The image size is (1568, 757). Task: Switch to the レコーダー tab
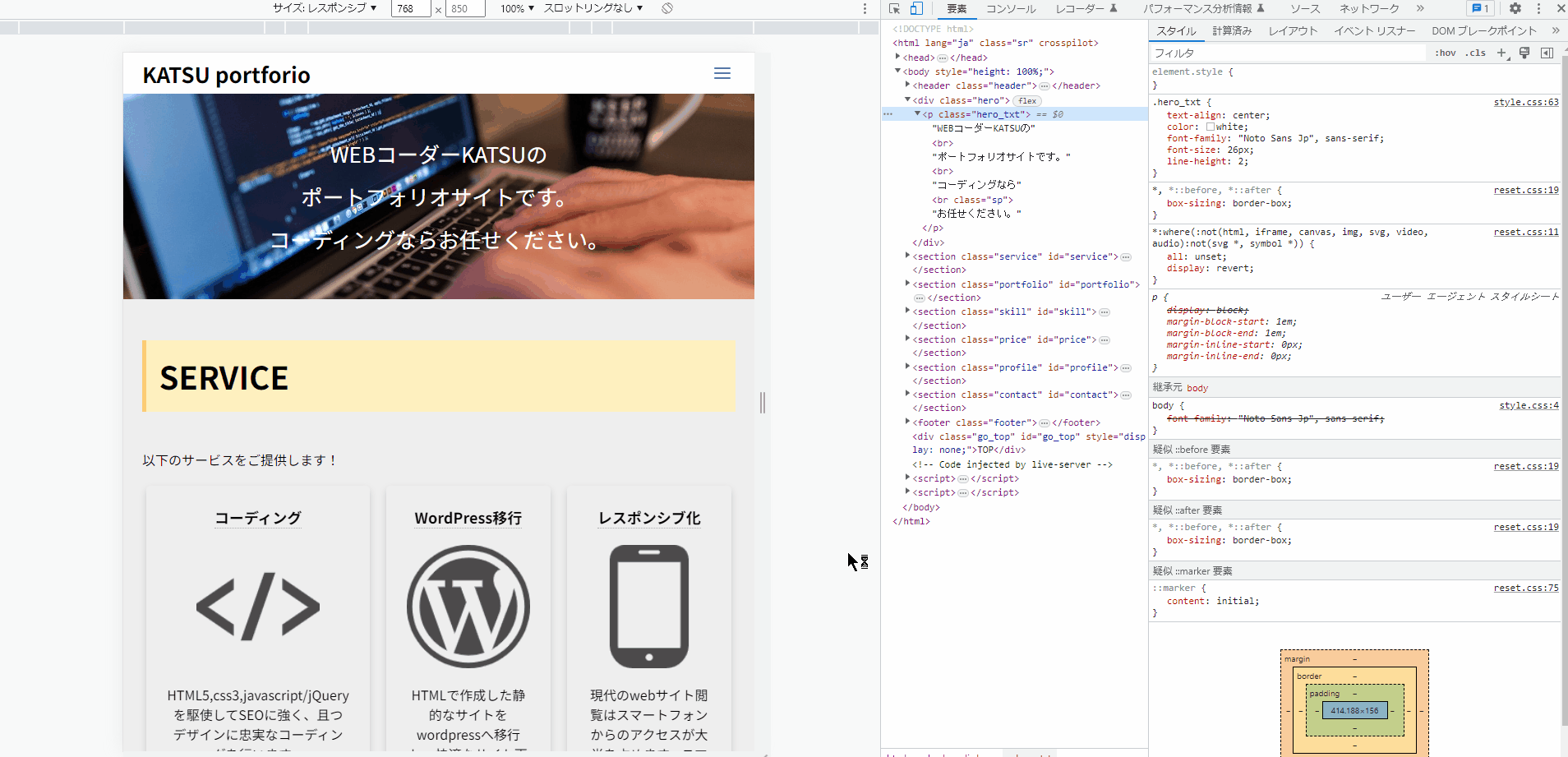(1086, 8)
